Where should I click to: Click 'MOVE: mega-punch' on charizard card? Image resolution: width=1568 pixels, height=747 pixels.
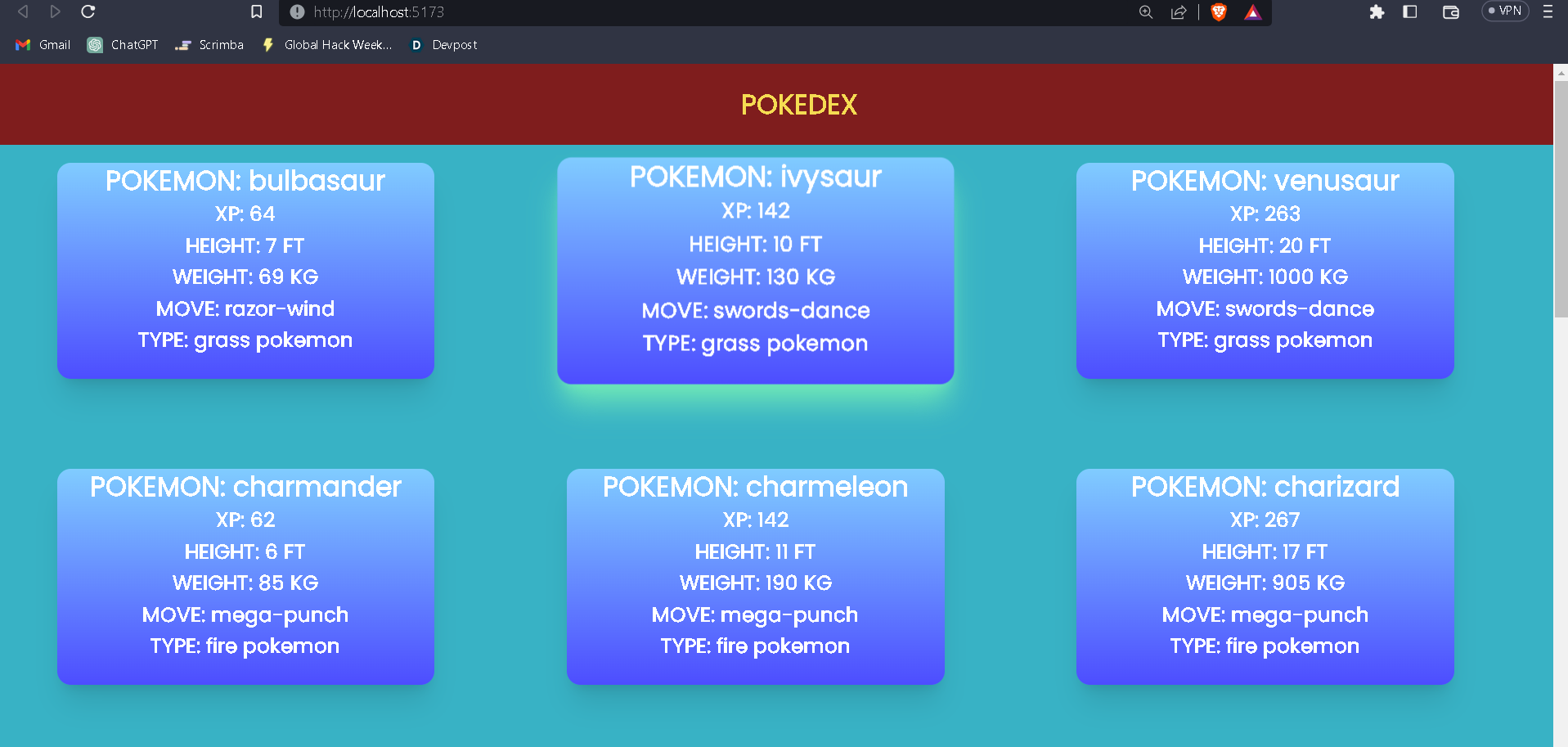[1265, 614]
